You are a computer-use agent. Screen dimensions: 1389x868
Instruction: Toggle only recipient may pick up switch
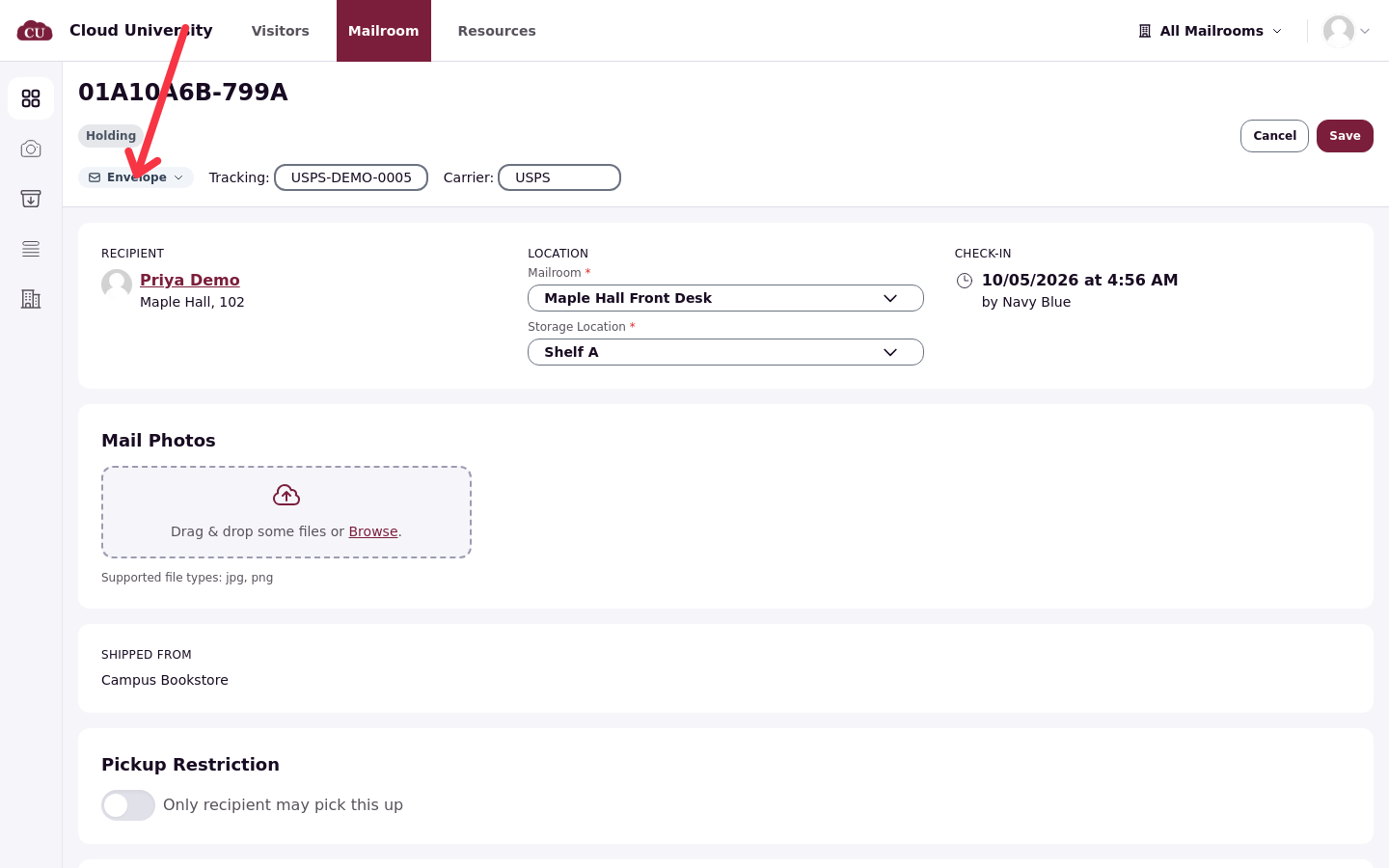128,805
